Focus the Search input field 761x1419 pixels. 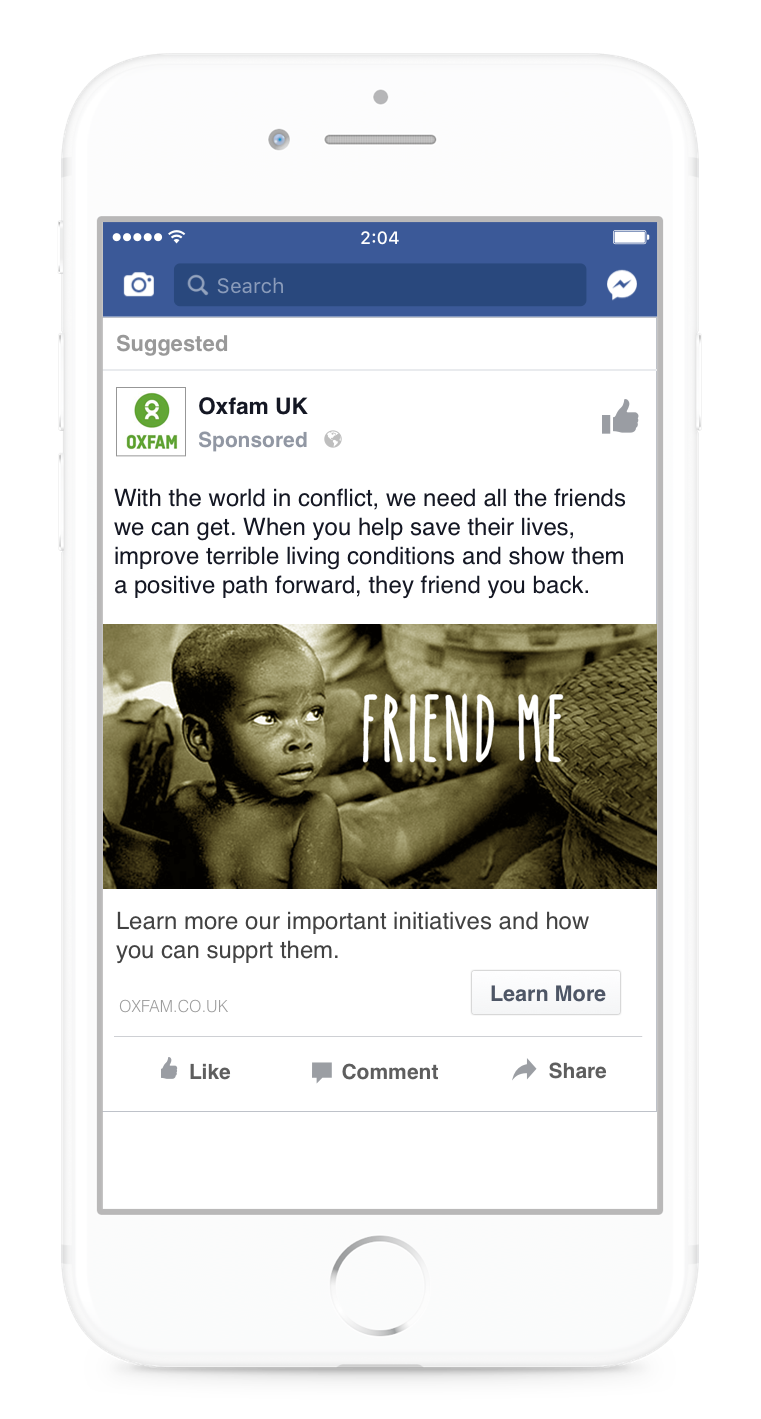[x=380, y=285]
